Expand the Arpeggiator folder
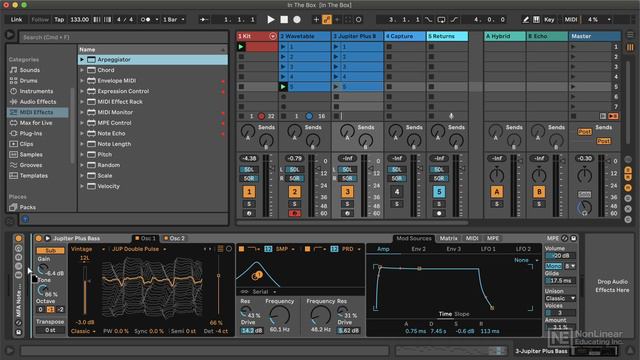The height and width of the screenshot is (360, 640). pyautogui.click(x=82, y=60)
